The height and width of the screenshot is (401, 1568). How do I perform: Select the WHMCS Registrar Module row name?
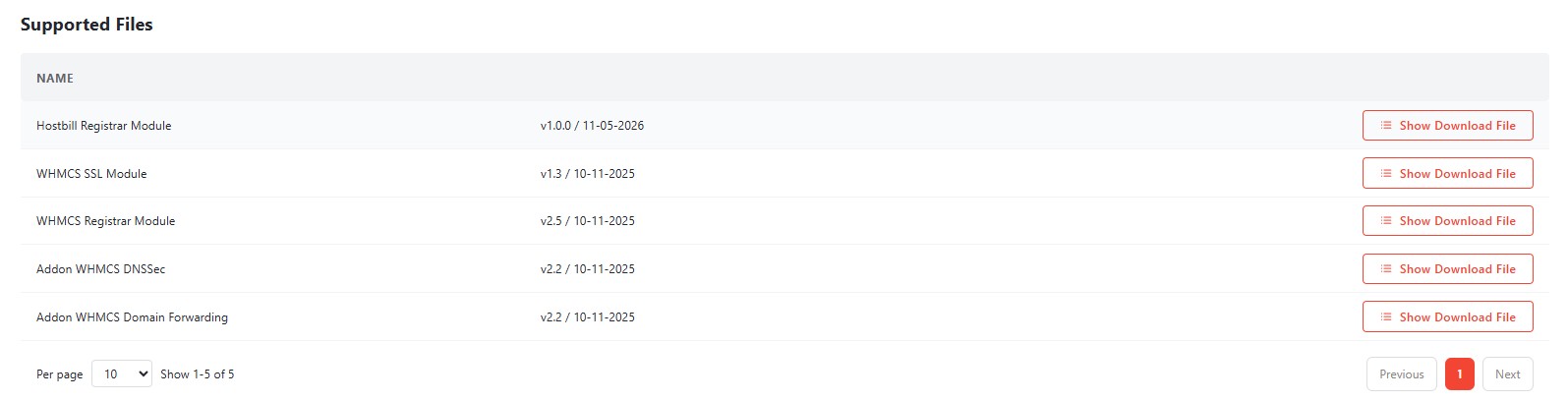click(x=106, y=221)
